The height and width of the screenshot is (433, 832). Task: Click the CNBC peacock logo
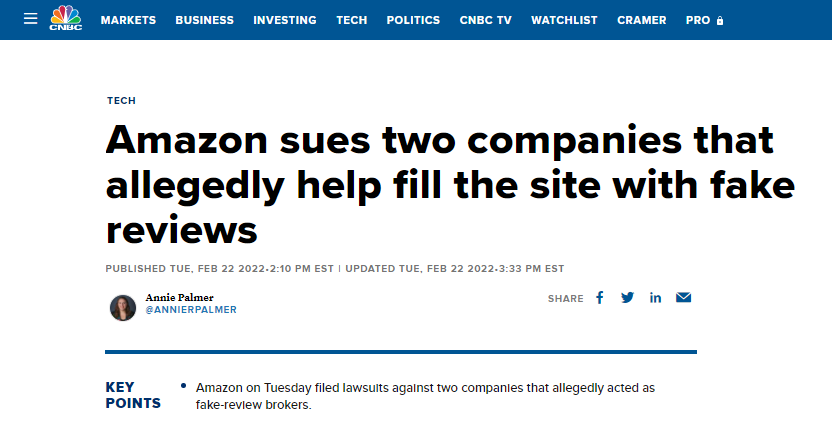65,19
